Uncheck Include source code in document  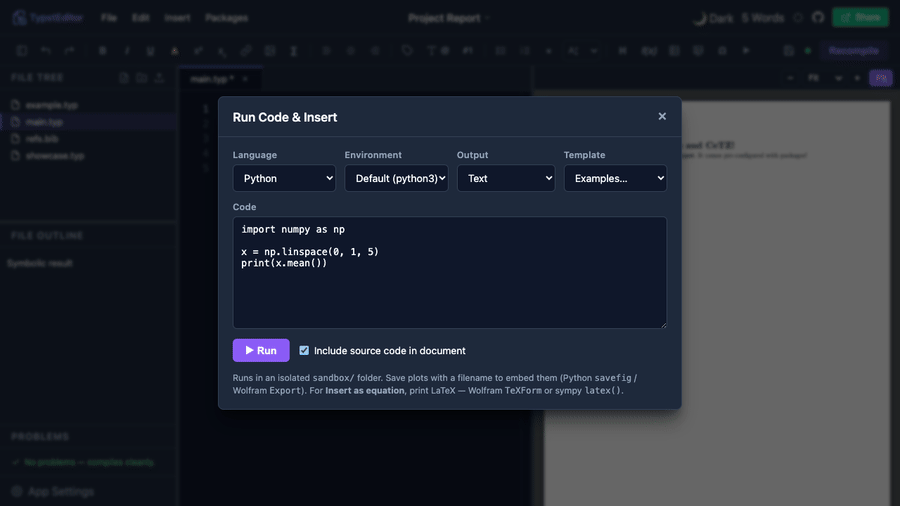tap(304, 351)
